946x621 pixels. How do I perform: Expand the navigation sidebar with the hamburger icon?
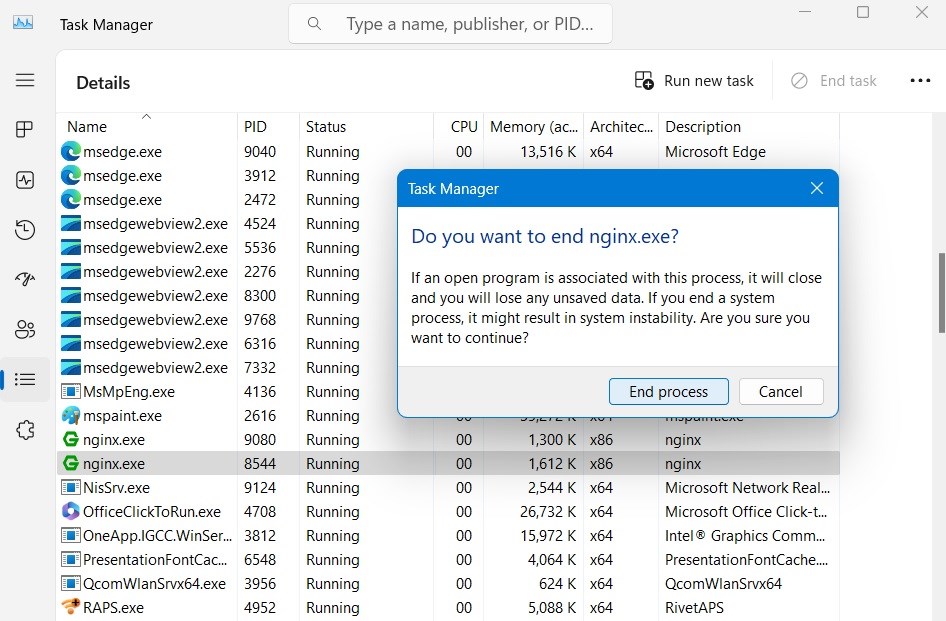25,80
